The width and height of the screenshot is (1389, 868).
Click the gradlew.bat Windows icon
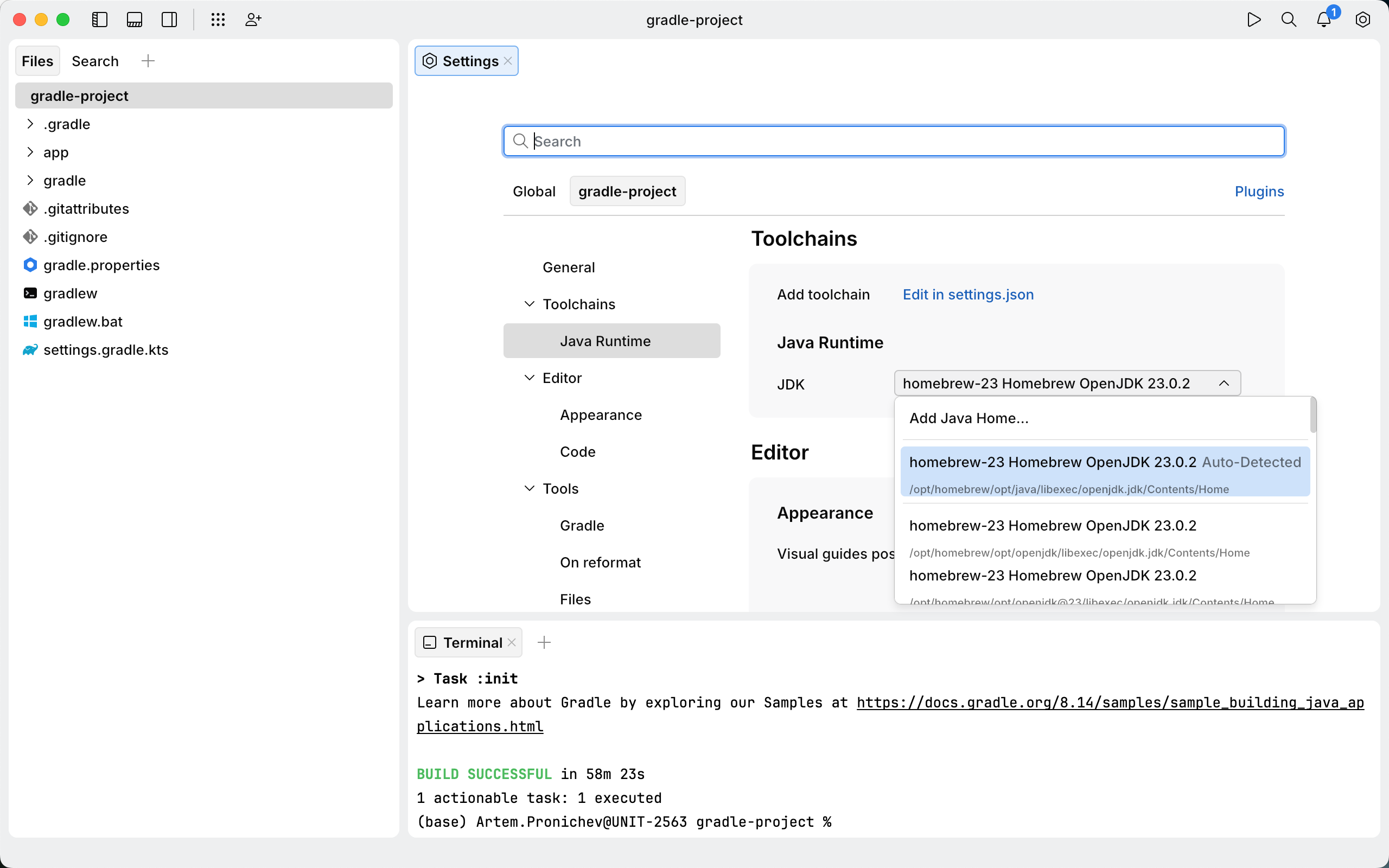(x=30, y=322)
